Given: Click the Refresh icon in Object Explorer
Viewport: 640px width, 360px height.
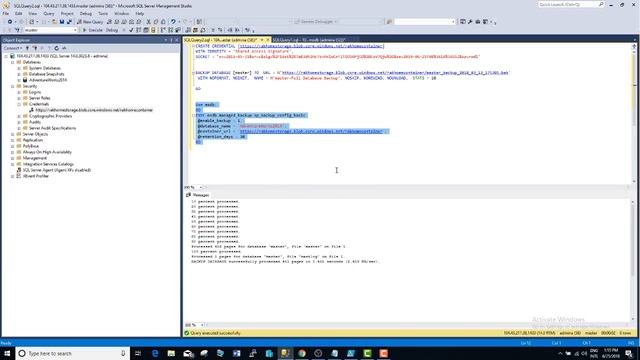Looking at the screenshot, I should [x=57, y=48].
